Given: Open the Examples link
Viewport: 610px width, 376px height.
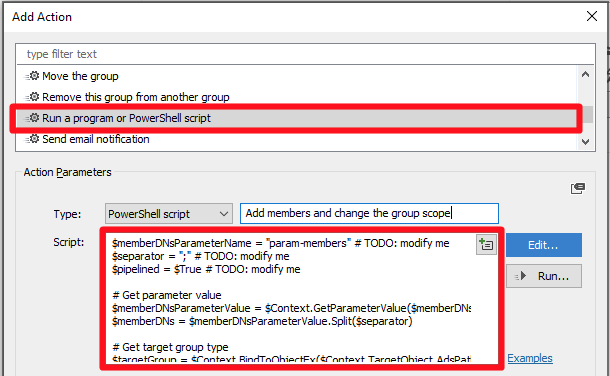Looking at the screenshot, I should tap(530, 358).
